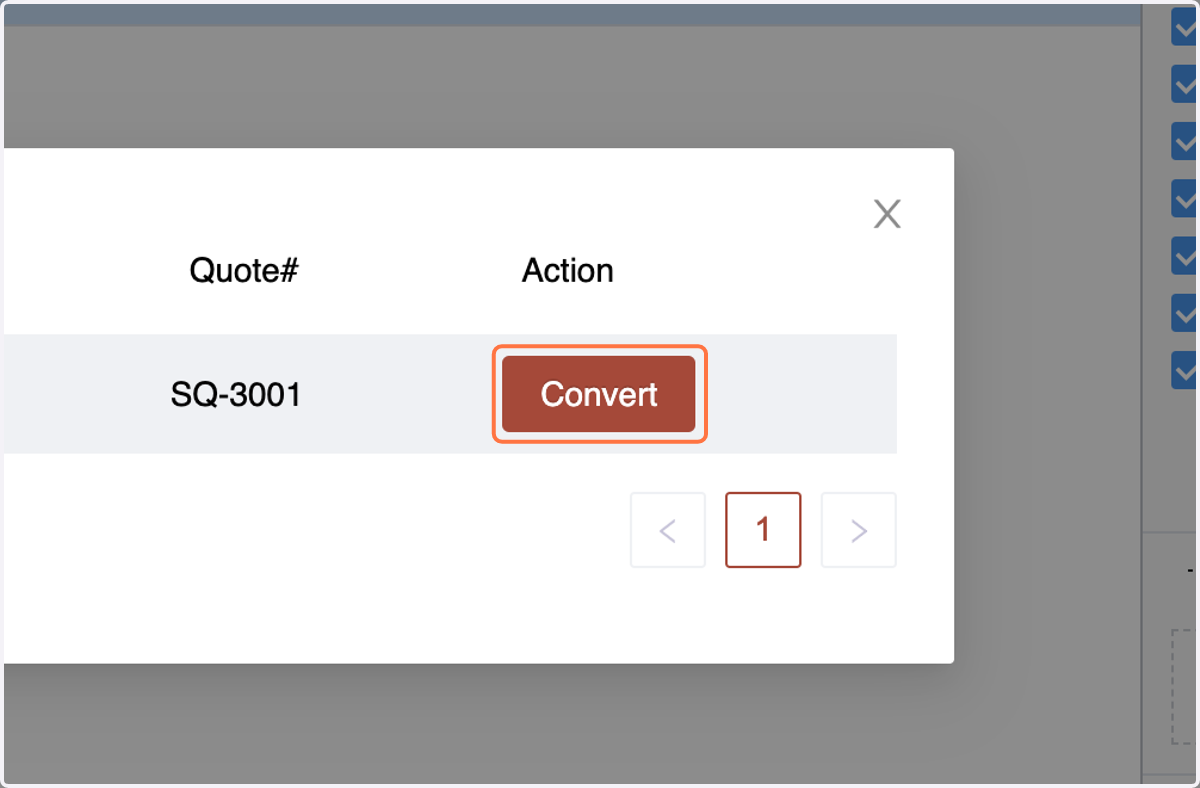The height and width of the screenshot is (788, 1200).
Task: Select page 1 in pagination
Action: [x=763, y=530]
